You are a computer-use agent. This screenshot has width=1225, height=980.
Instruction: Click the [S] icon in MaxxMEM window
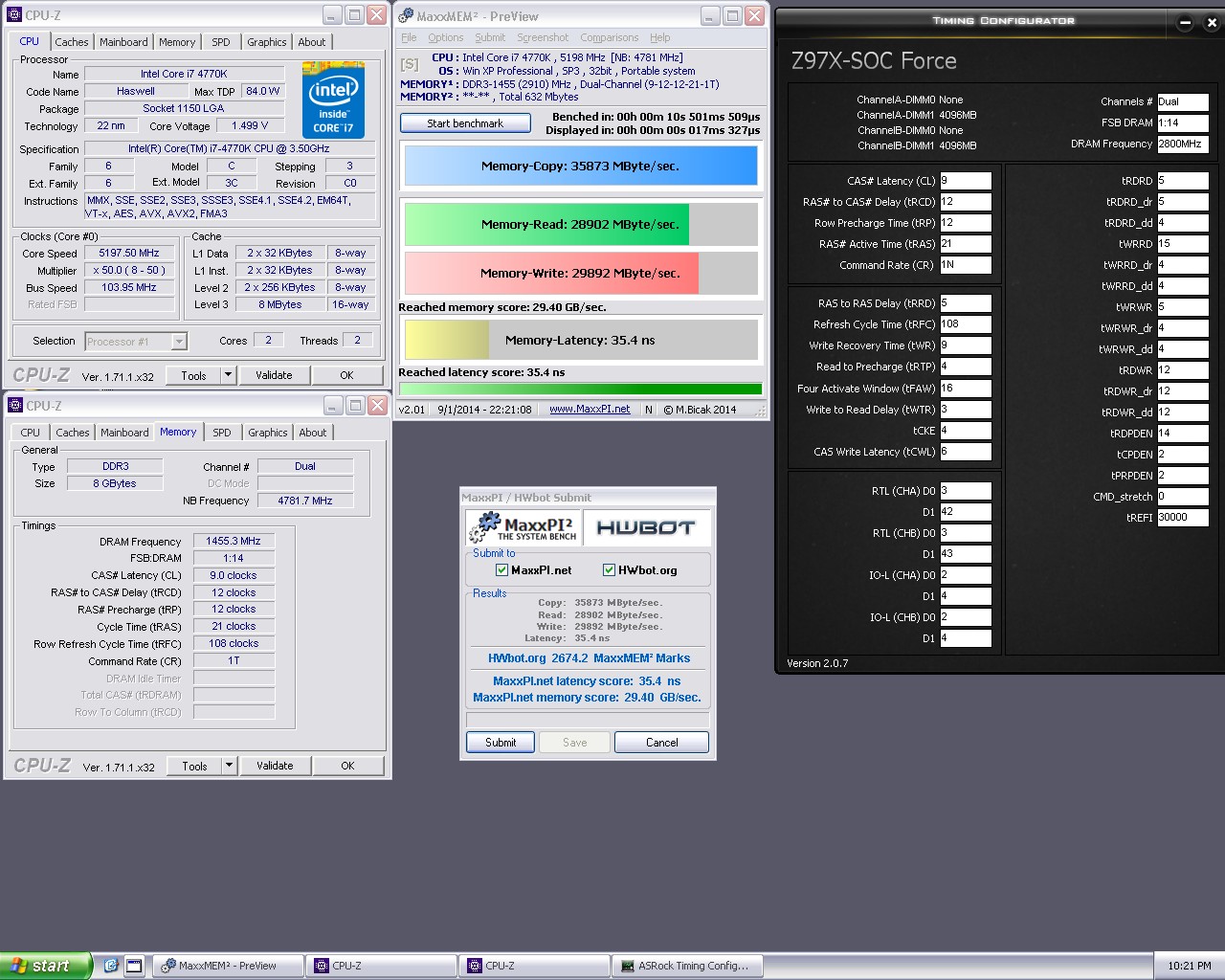(x=410, y=64)
